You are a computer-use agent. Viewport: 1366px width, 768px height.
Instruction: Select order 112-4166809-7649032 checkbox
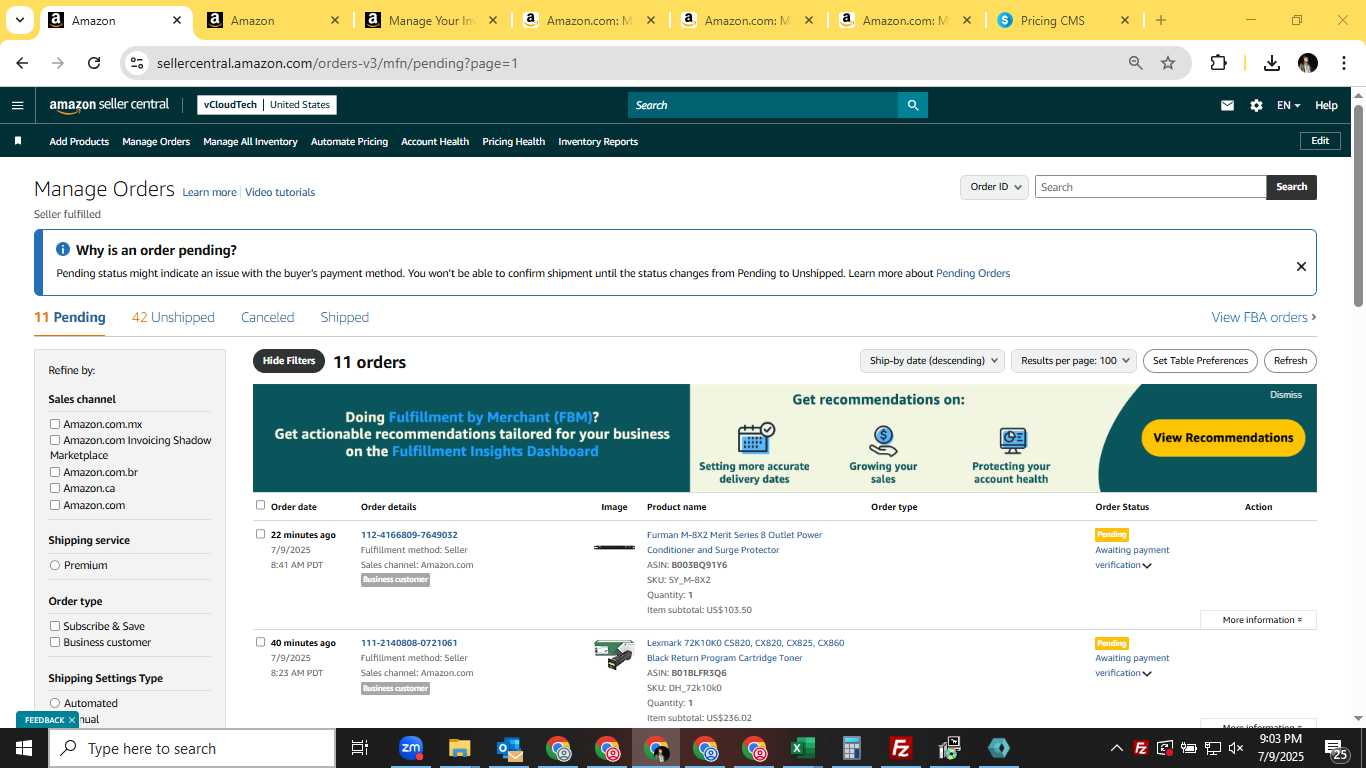pyautogui.click(x=261, y=534)
